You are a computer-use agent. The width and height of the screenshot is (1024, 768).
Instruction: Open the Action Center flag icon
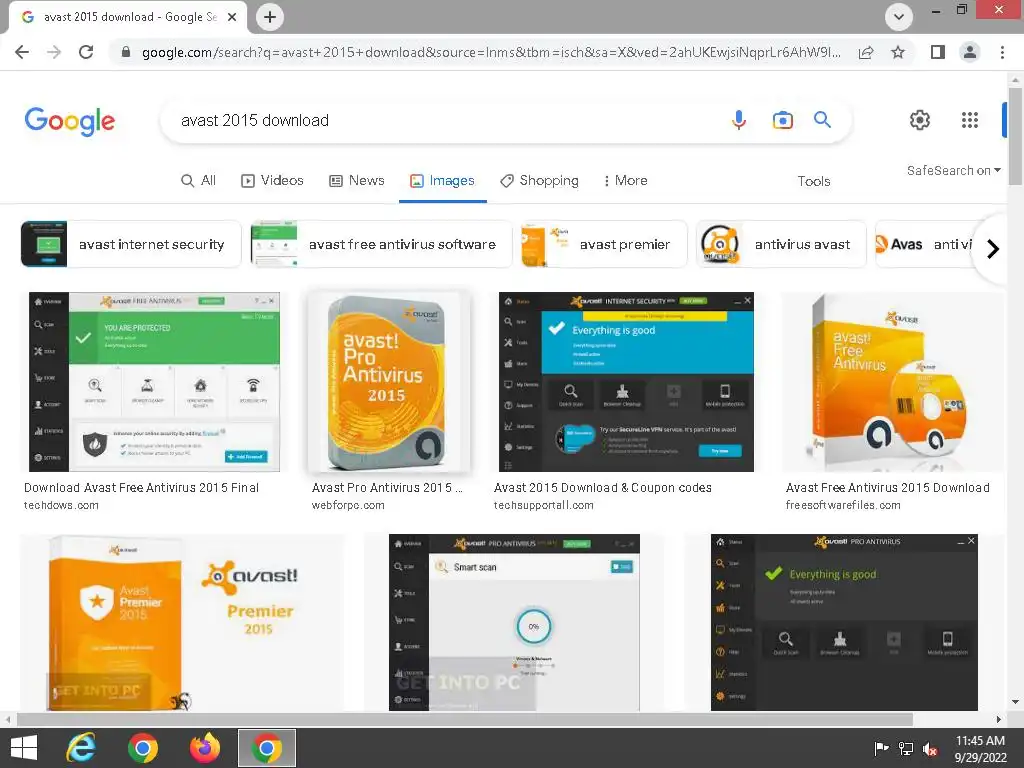881,749
